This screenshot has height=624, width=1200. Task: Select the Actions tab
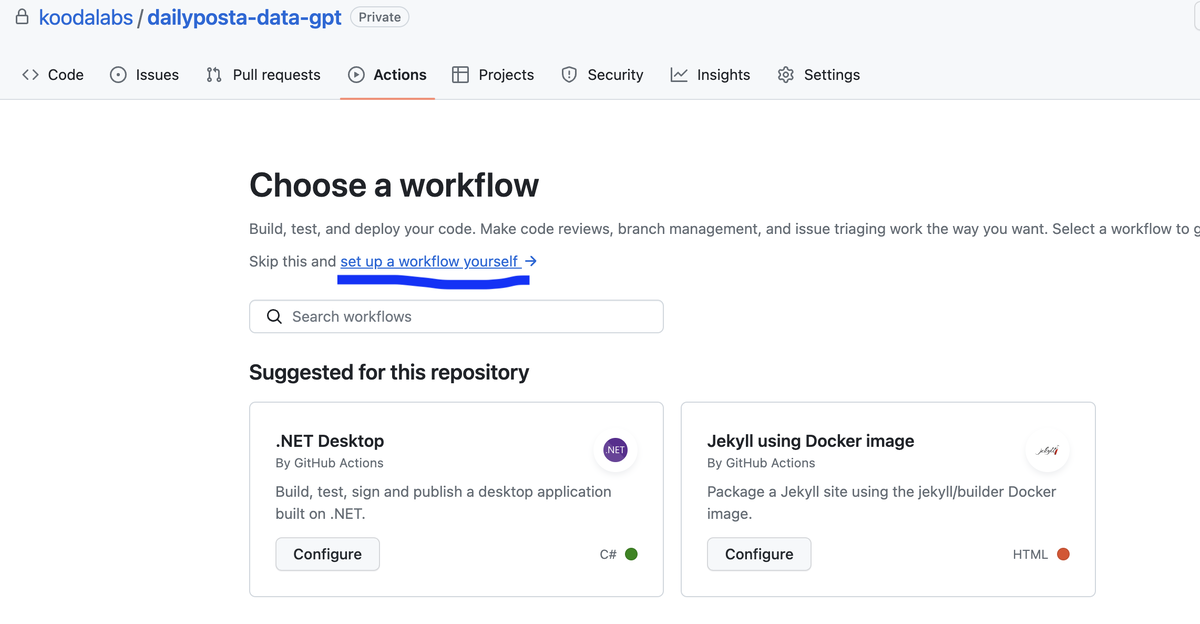pyautogui.click(x=387, y=75)
